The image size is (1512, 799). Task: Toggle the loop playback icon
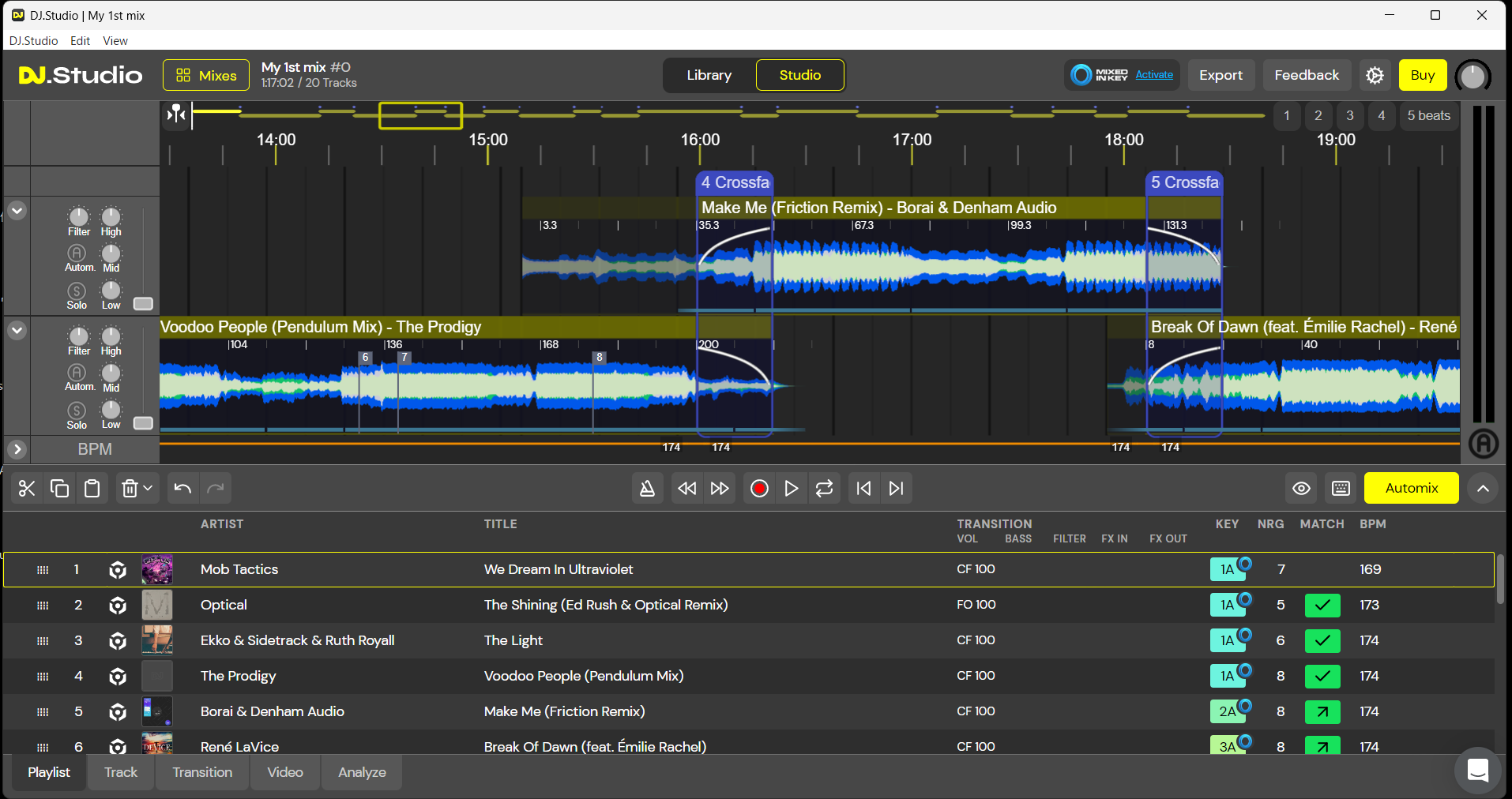(x=824, y=489)
